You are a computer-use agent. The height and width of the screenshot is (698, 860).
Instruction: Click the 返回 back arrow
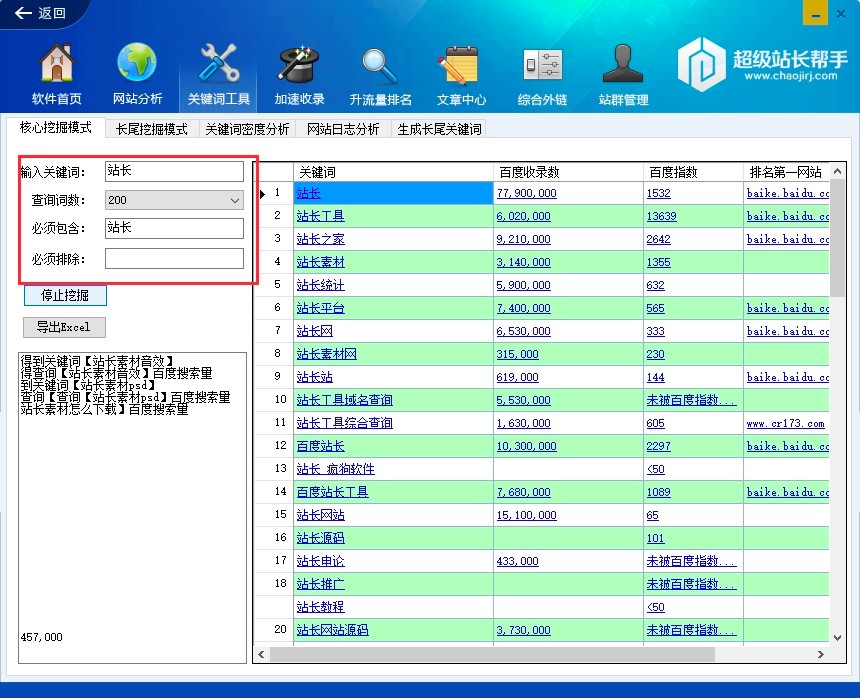click(x=40, y=13)
